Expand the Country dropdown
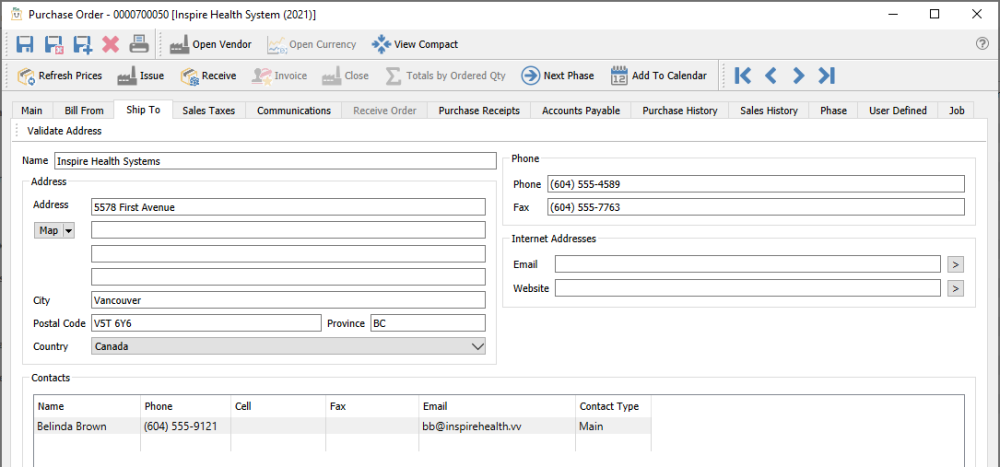Screen dimensions: 1000x467 click(476, 347)
